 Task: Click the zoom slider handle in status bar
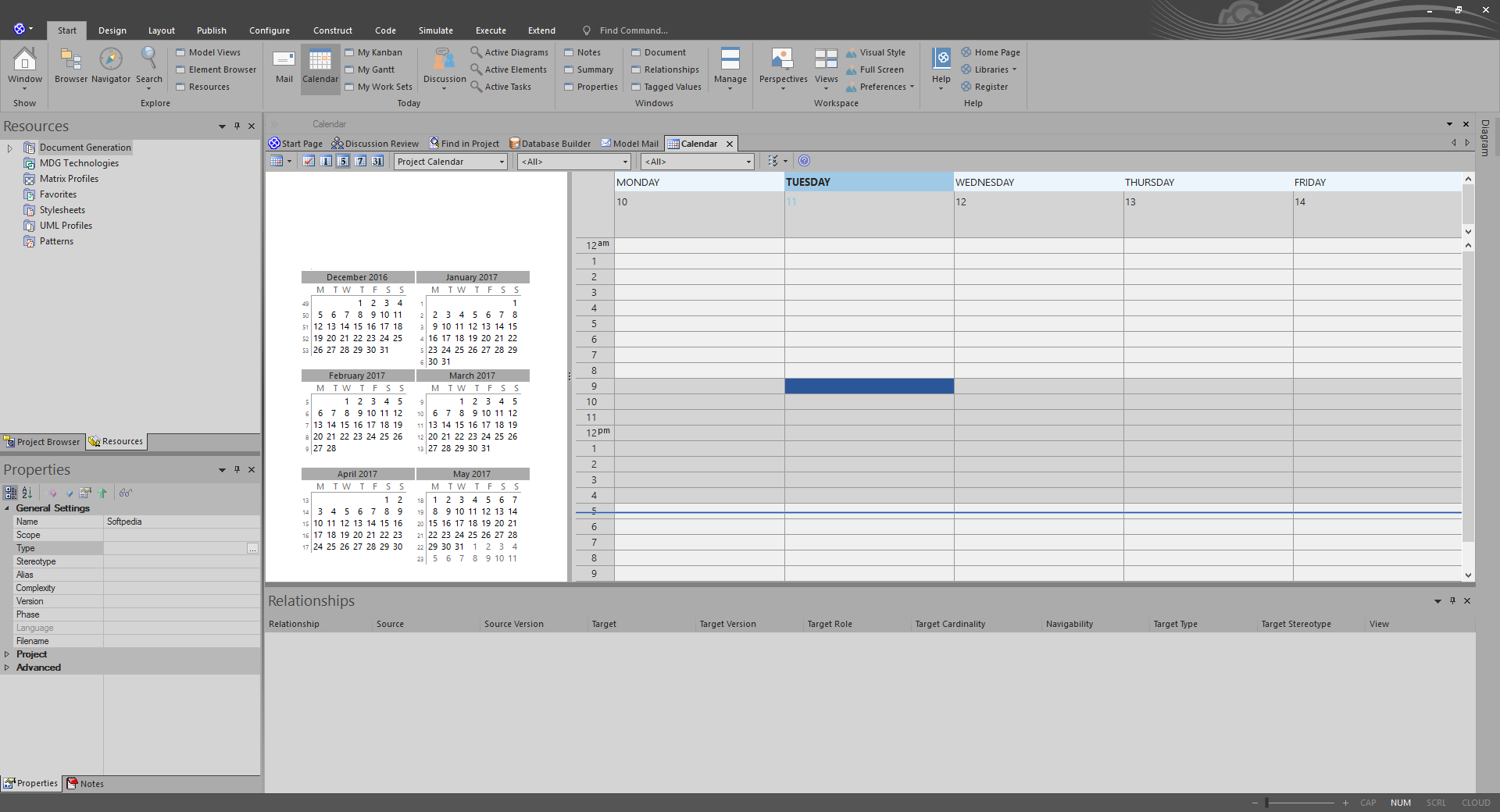pyautogui.click(x=1266, y=803)
